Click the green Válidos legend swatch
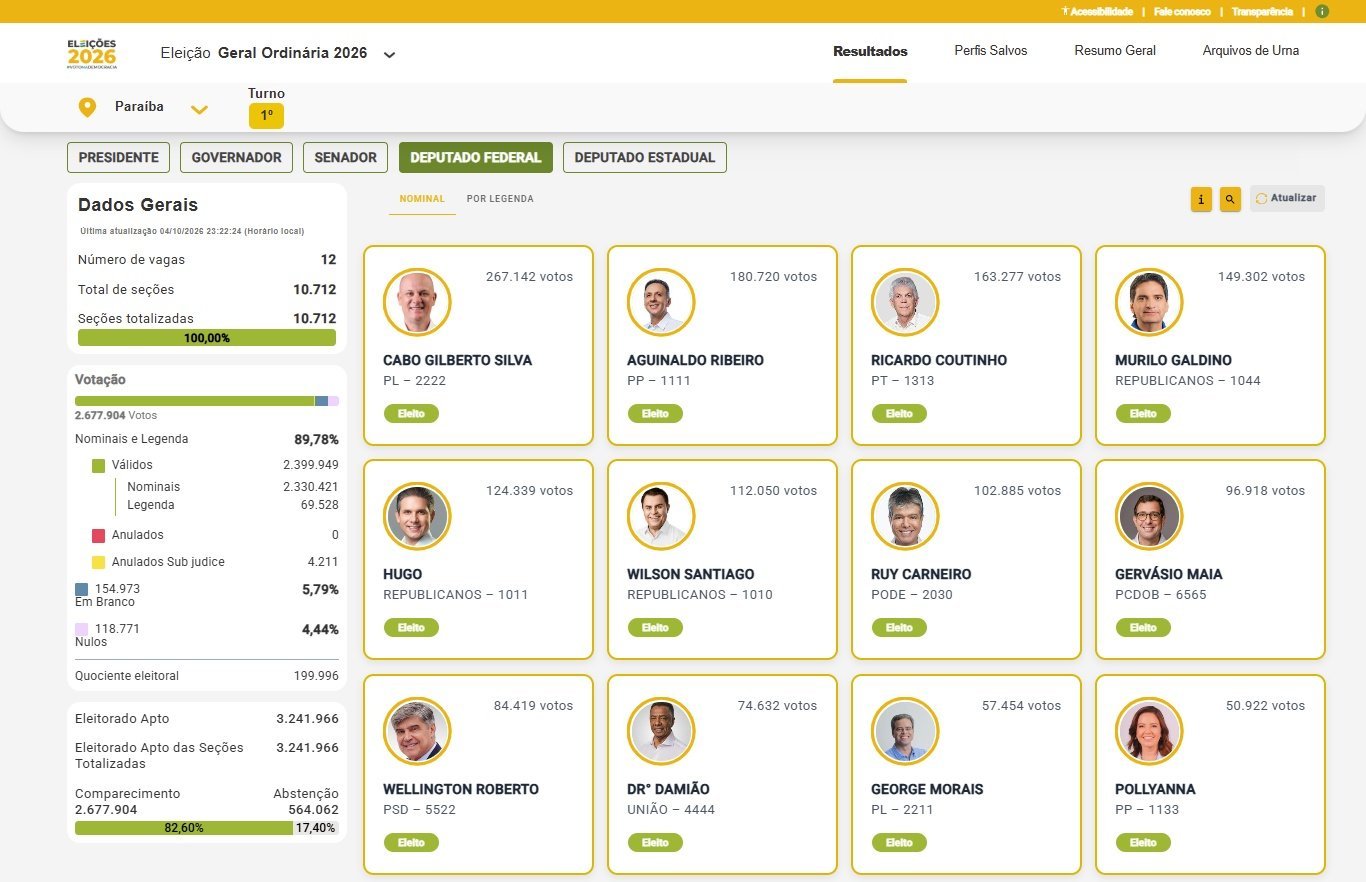This screenshot has width=1366, height=882. [x=98, y=465]
